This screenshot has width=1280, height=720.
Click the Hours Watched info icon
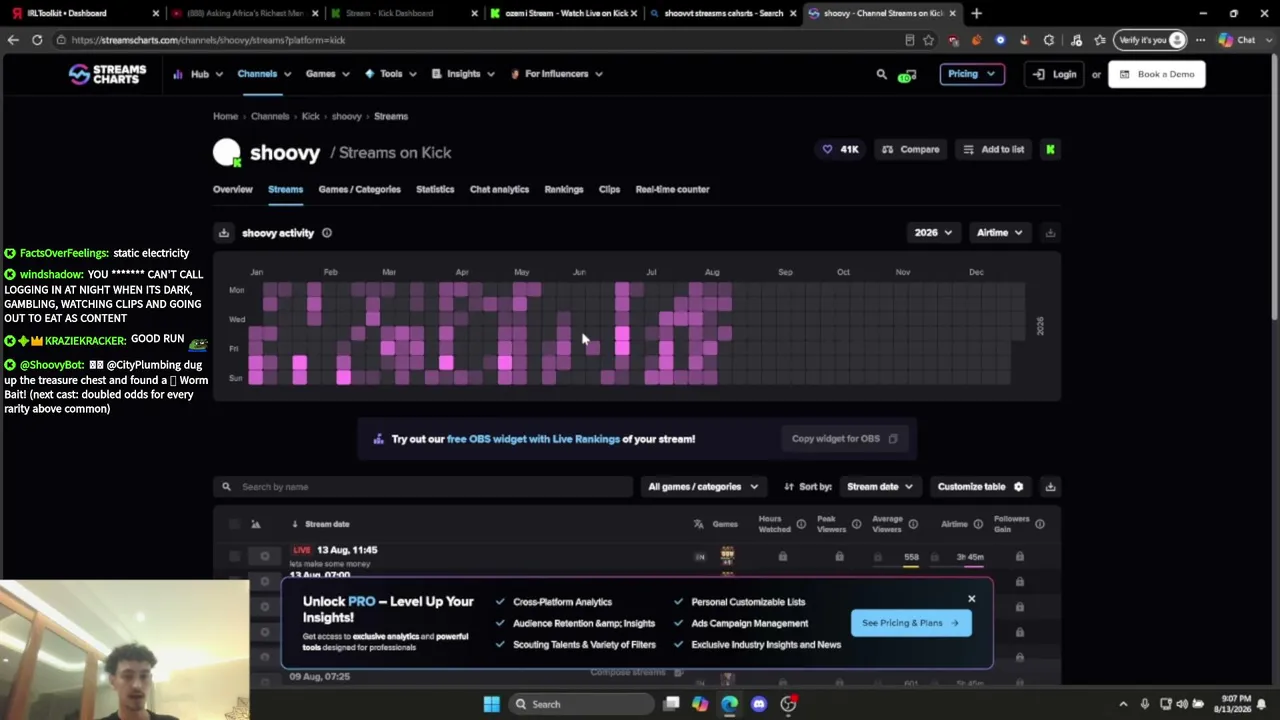point(801,524)
